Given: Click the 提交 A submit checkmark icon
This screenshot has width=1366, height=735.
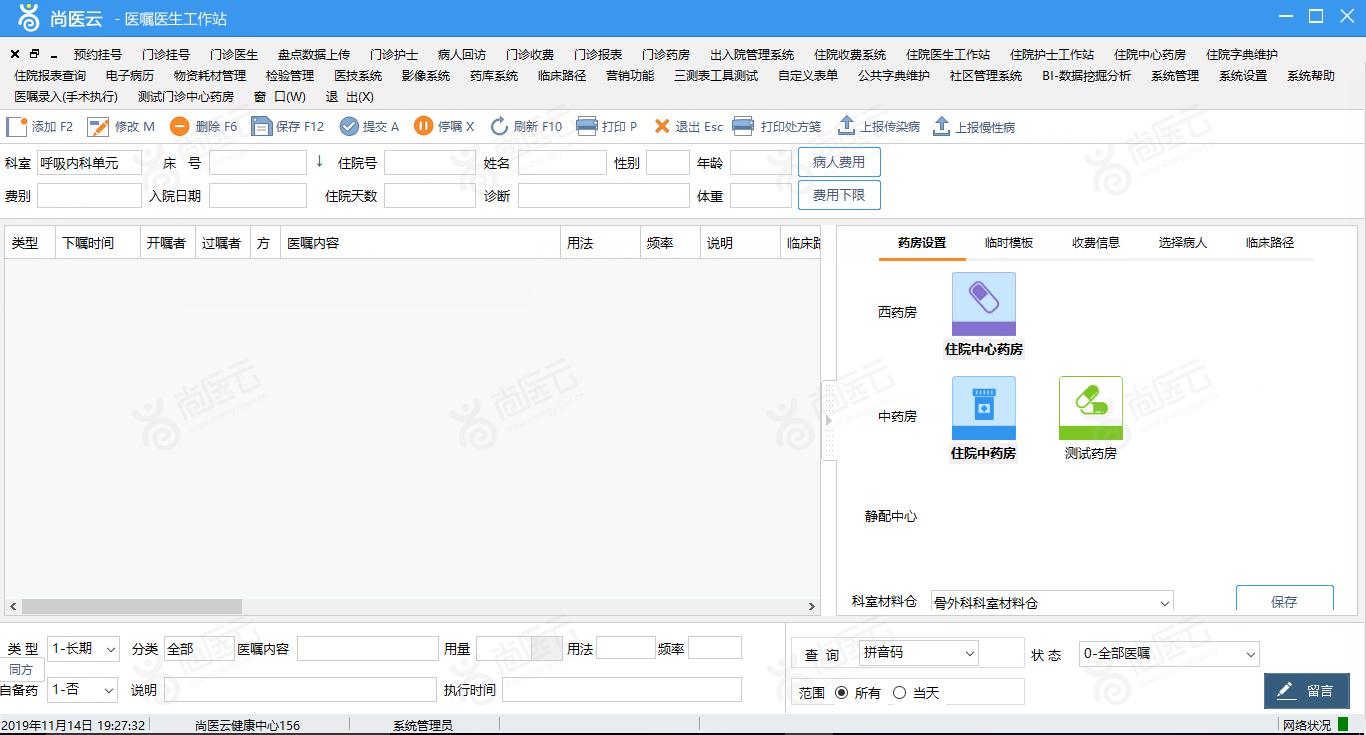Looking at the screenshot, I should tap(349, 126).
